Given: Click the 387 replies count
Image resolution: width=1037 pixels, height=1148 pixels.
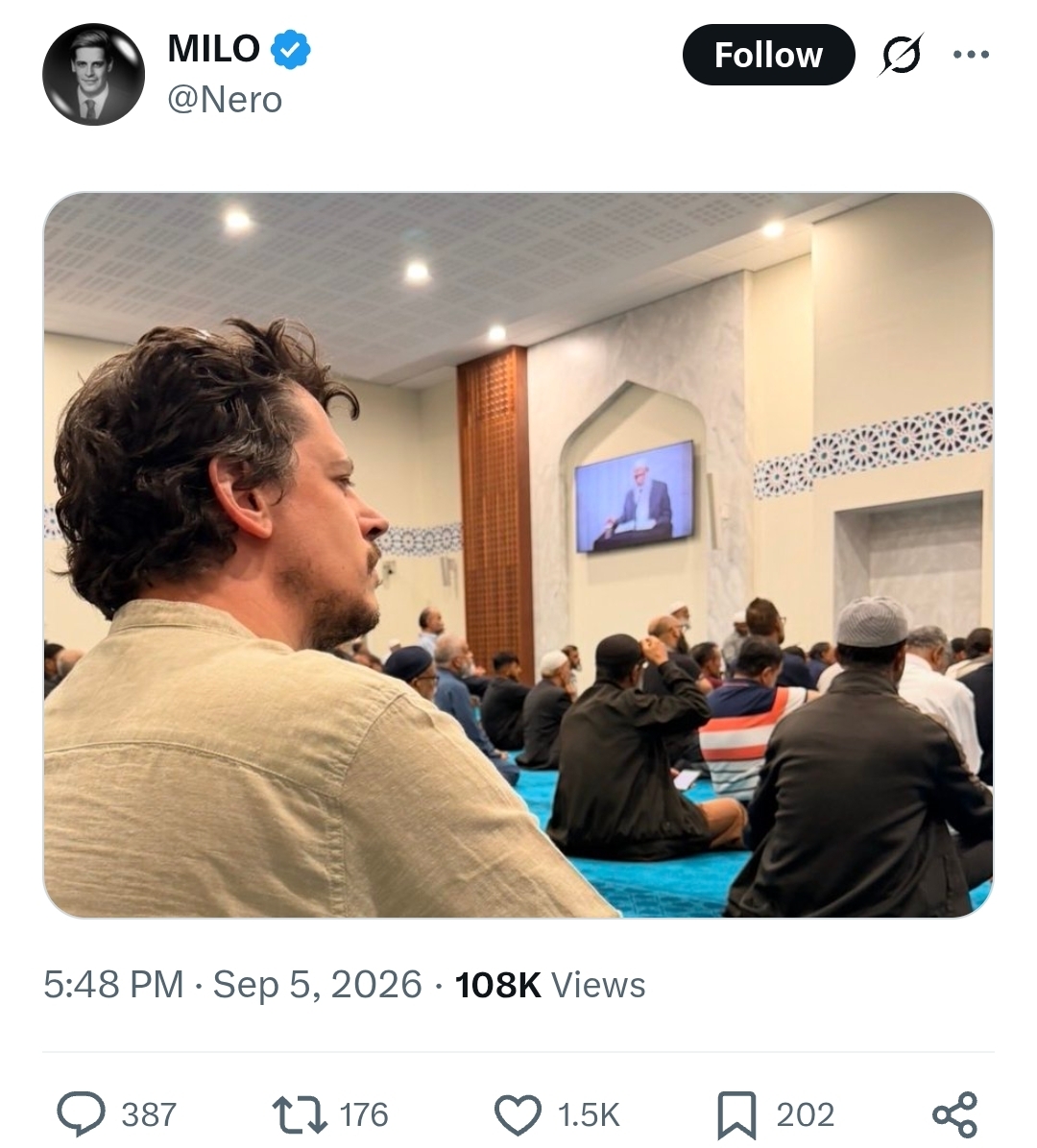Looking at the screenshot, I should pos(149,1115).
